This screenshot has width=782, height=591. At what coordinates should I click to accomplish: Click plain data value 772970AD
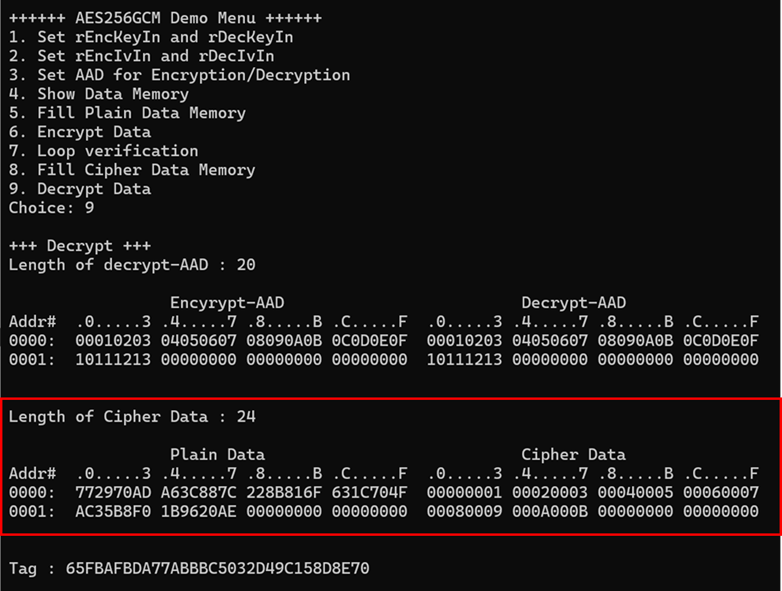click(113, 493)
